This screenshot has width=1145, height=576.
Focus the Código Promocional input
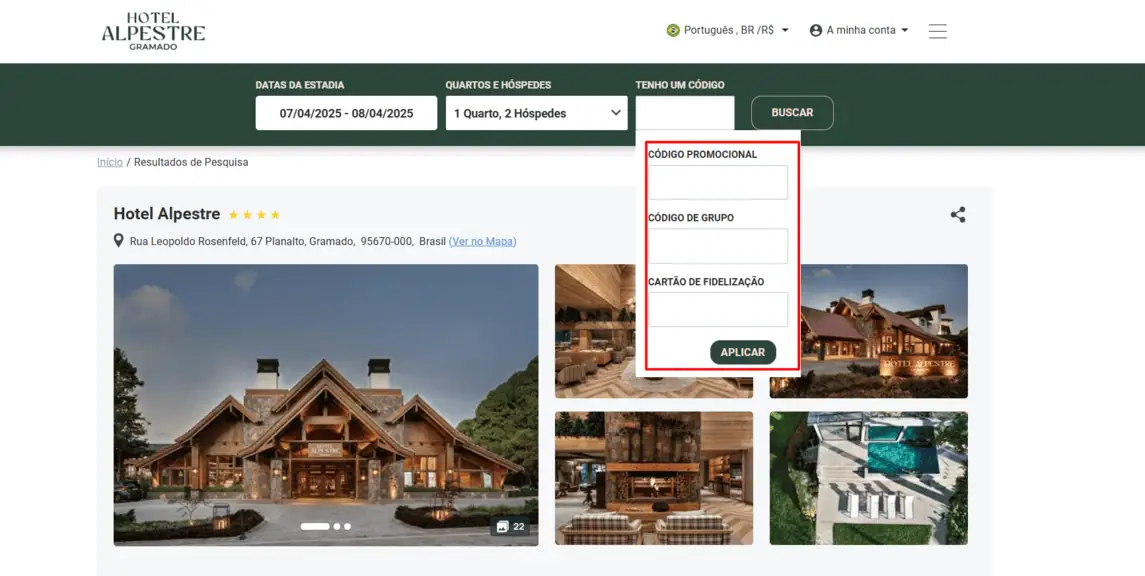coord(718,183)
